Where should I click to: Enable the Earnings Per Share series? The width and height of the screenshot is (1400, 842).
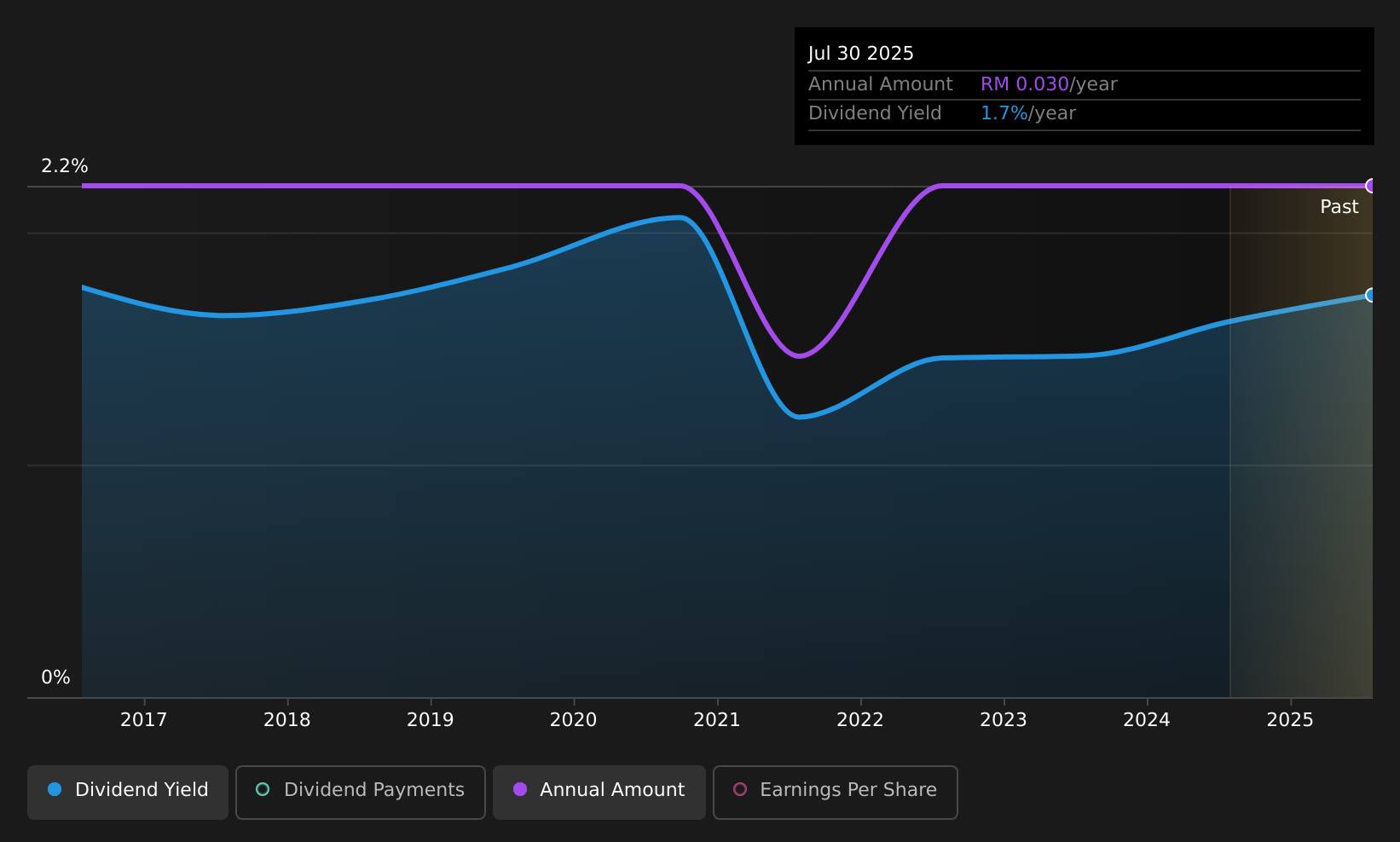click(836, 793)
